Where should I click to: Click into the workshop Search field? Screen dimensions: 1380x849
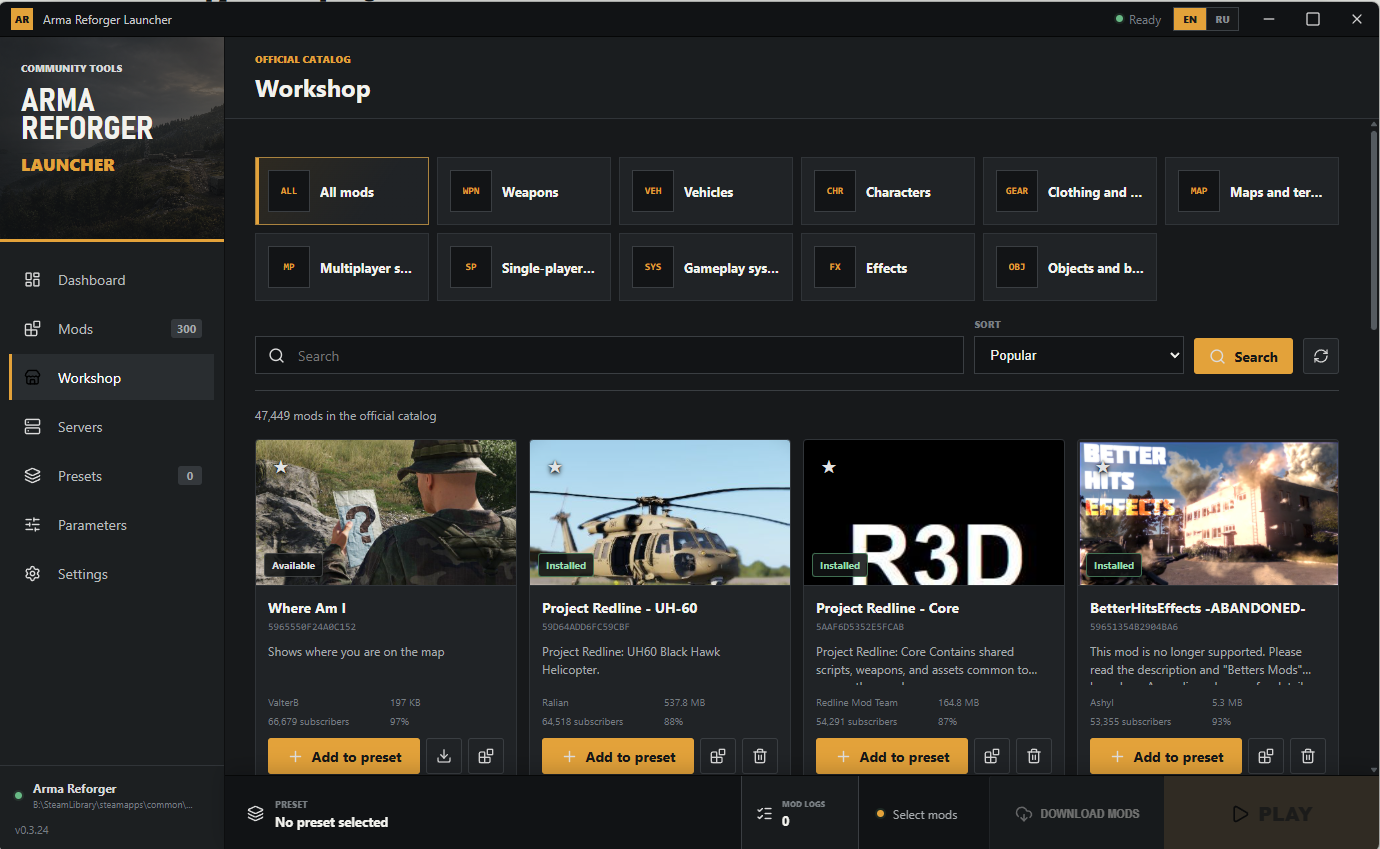pos(609,355)
